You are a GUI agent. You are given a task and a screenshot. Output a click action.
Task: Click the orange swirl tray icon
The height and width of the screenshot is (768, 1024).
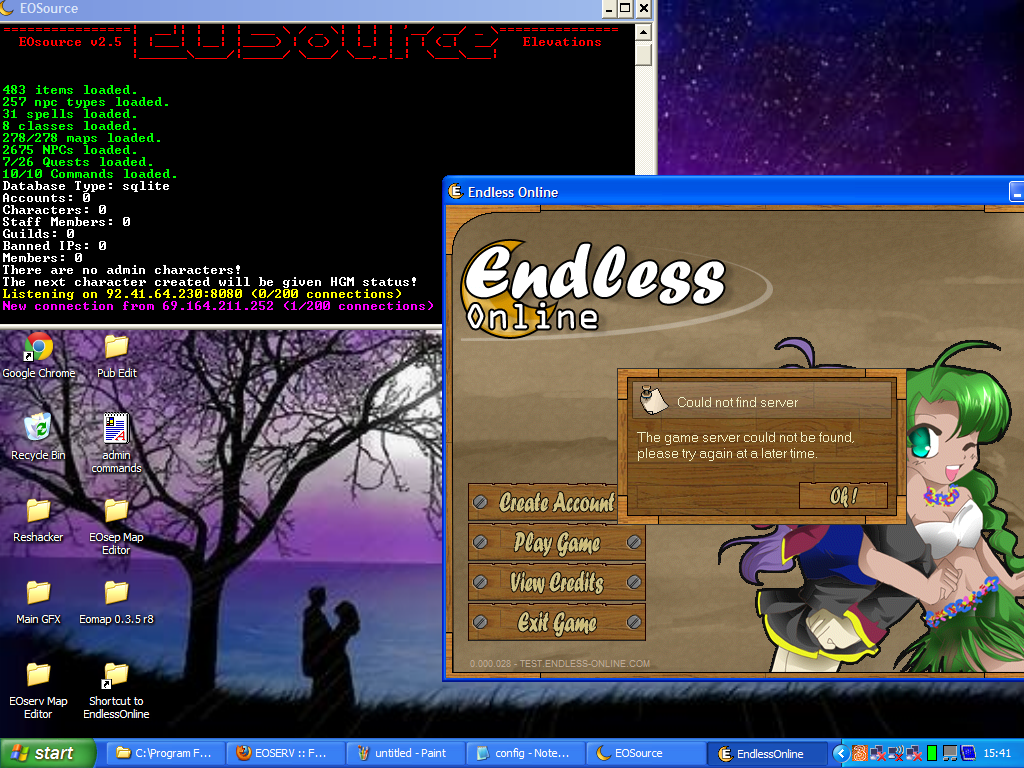[859, 754]
